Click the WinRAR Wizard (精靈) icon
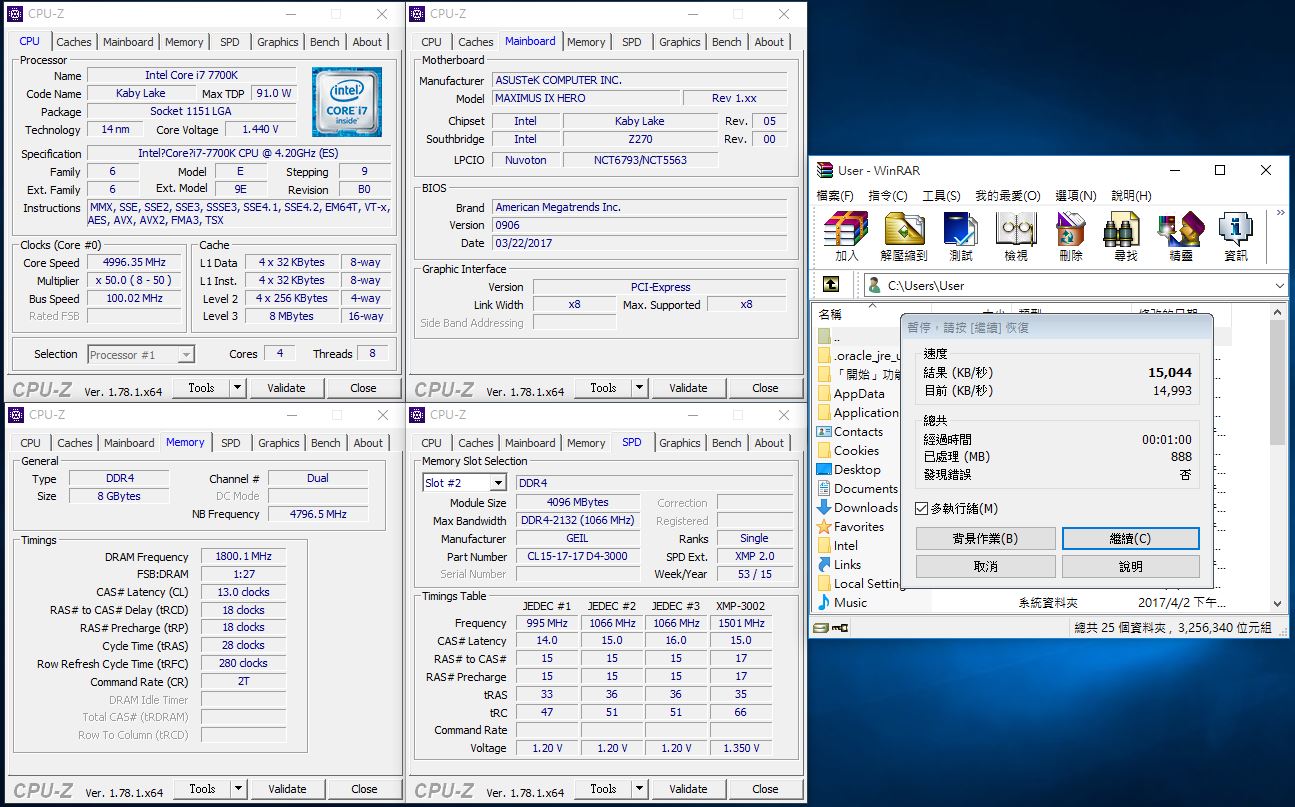This screenshot has width=1295, height=807. (x=1180, y=230)
